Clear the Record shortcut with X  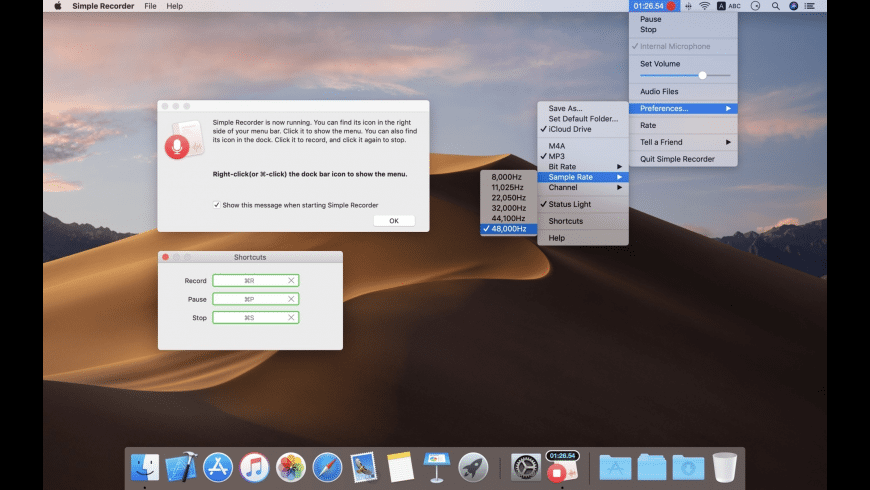tap(291, 280)
